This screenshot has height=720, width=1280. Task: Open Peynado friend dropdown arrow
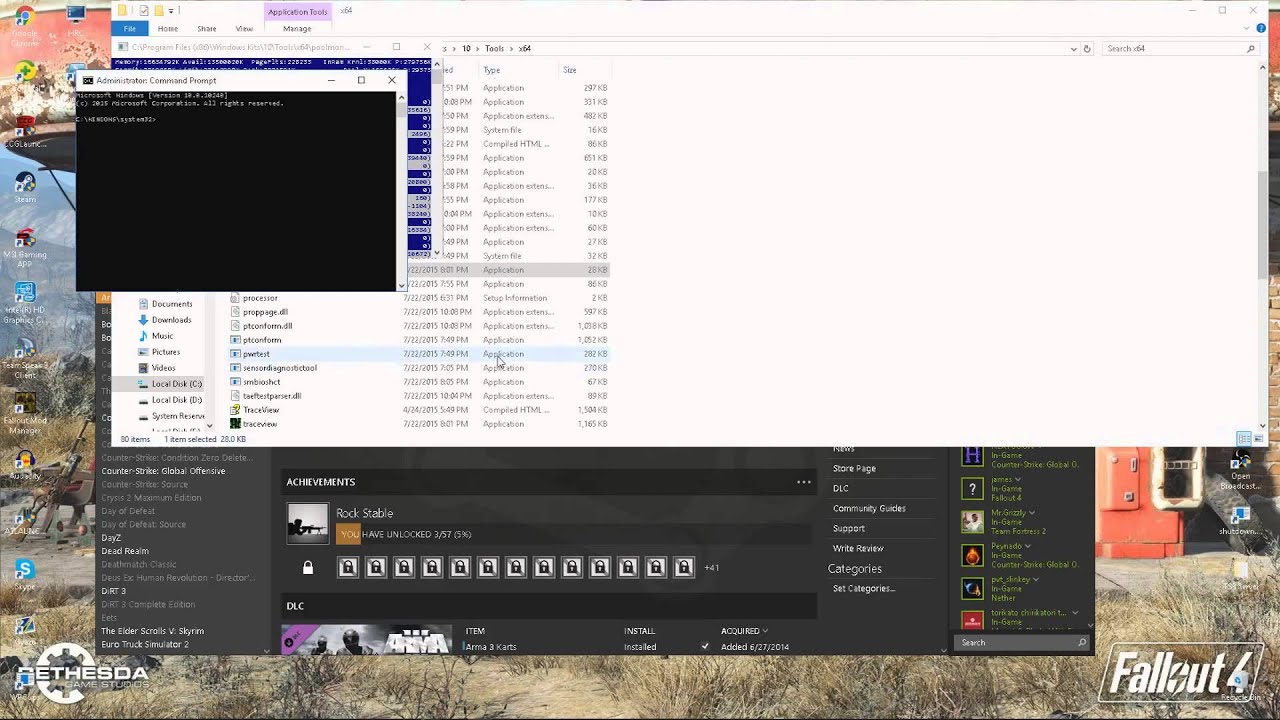[1027, 546]
